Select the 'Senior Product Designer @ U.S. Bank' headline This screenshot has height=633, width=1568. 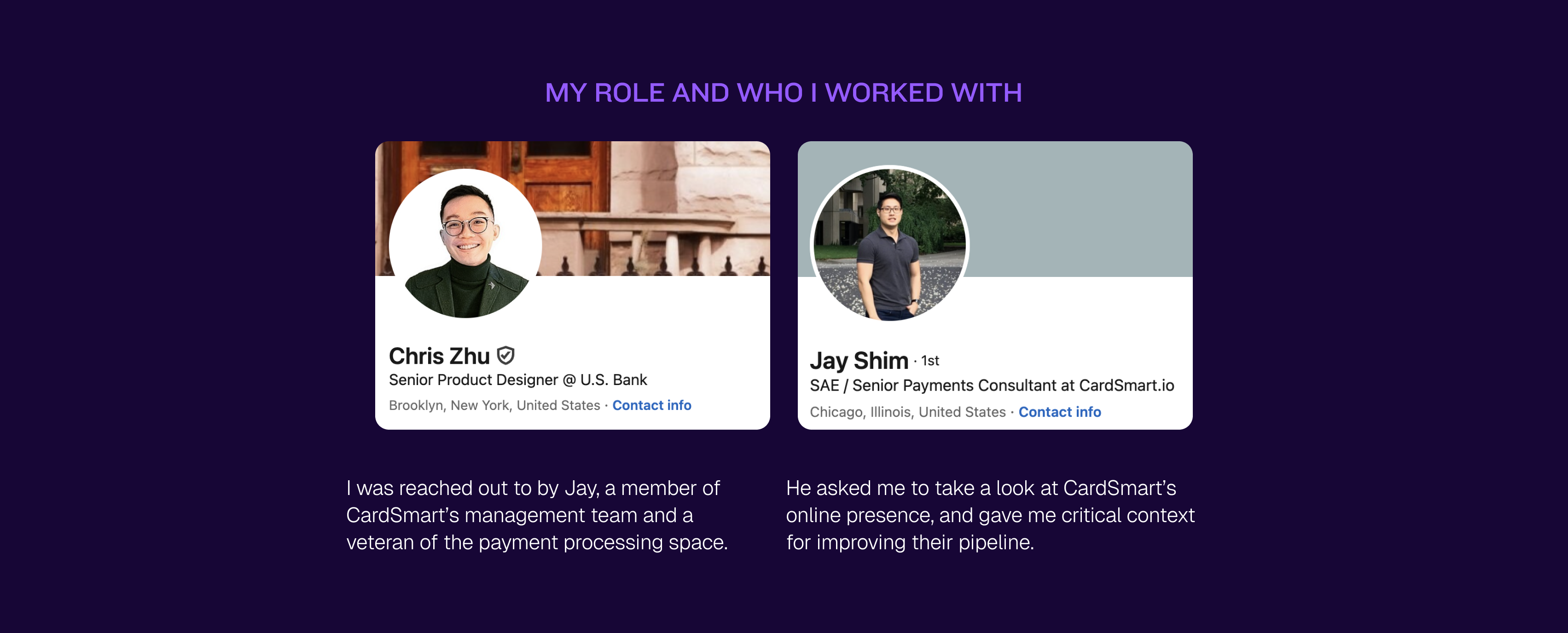[x=517, y=380]
